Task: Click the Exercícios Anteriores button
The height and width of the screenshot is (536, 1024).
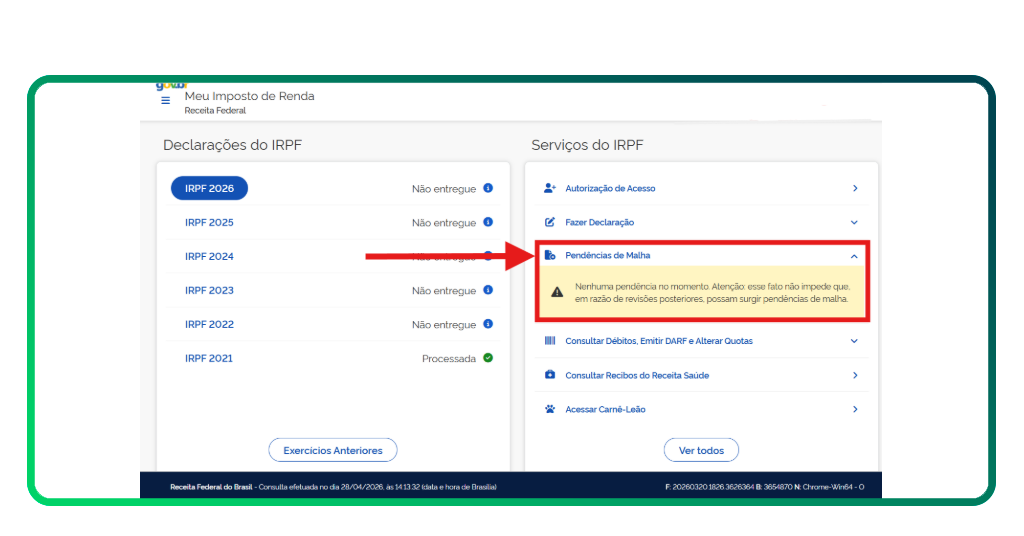Action: tap(333, 450)
